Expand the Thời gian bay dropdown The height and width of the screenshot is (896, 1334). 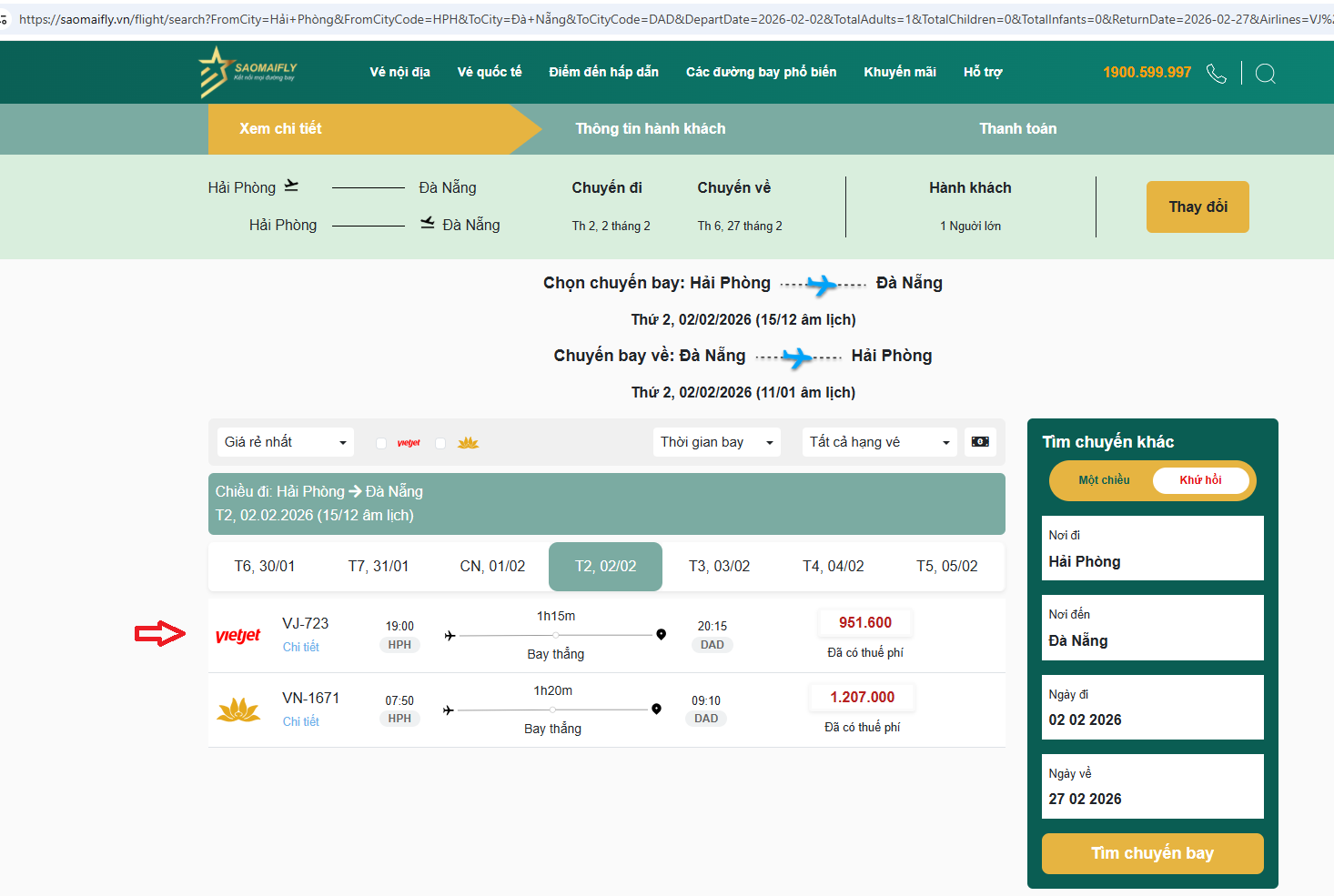[716, 442]
